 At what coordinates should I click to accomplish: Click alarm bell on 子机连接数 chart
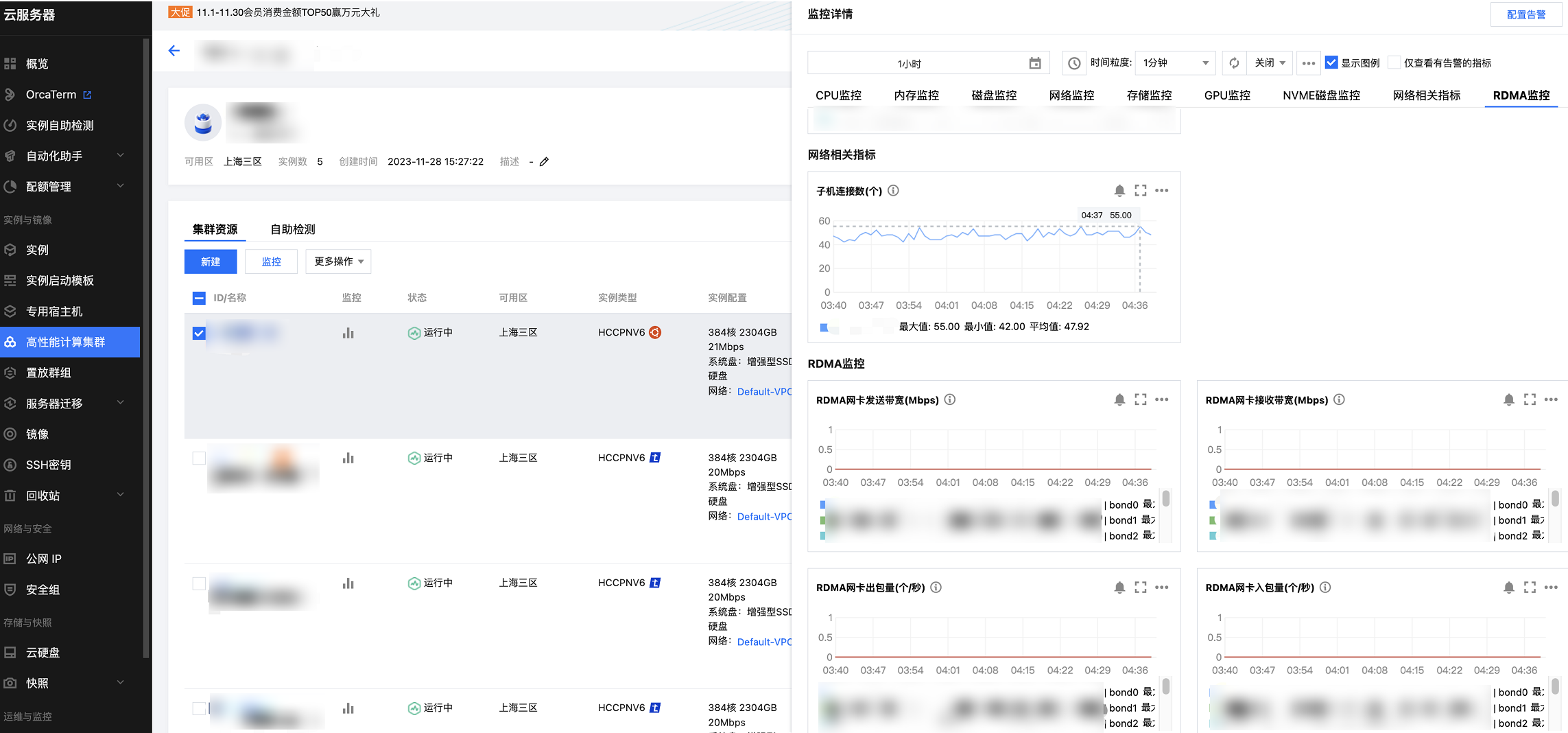1119,191
